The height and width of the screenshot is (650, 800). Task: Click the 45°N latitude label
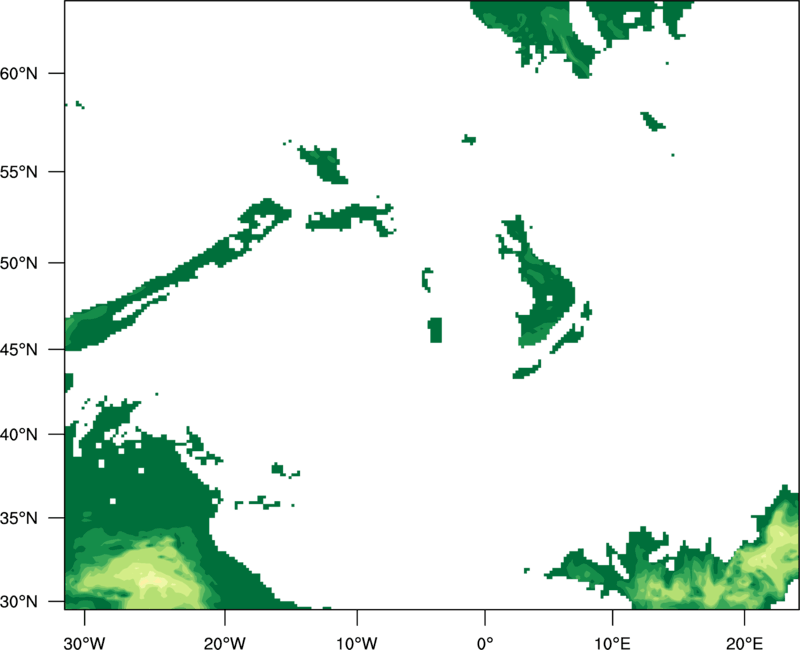click(19, 349)
